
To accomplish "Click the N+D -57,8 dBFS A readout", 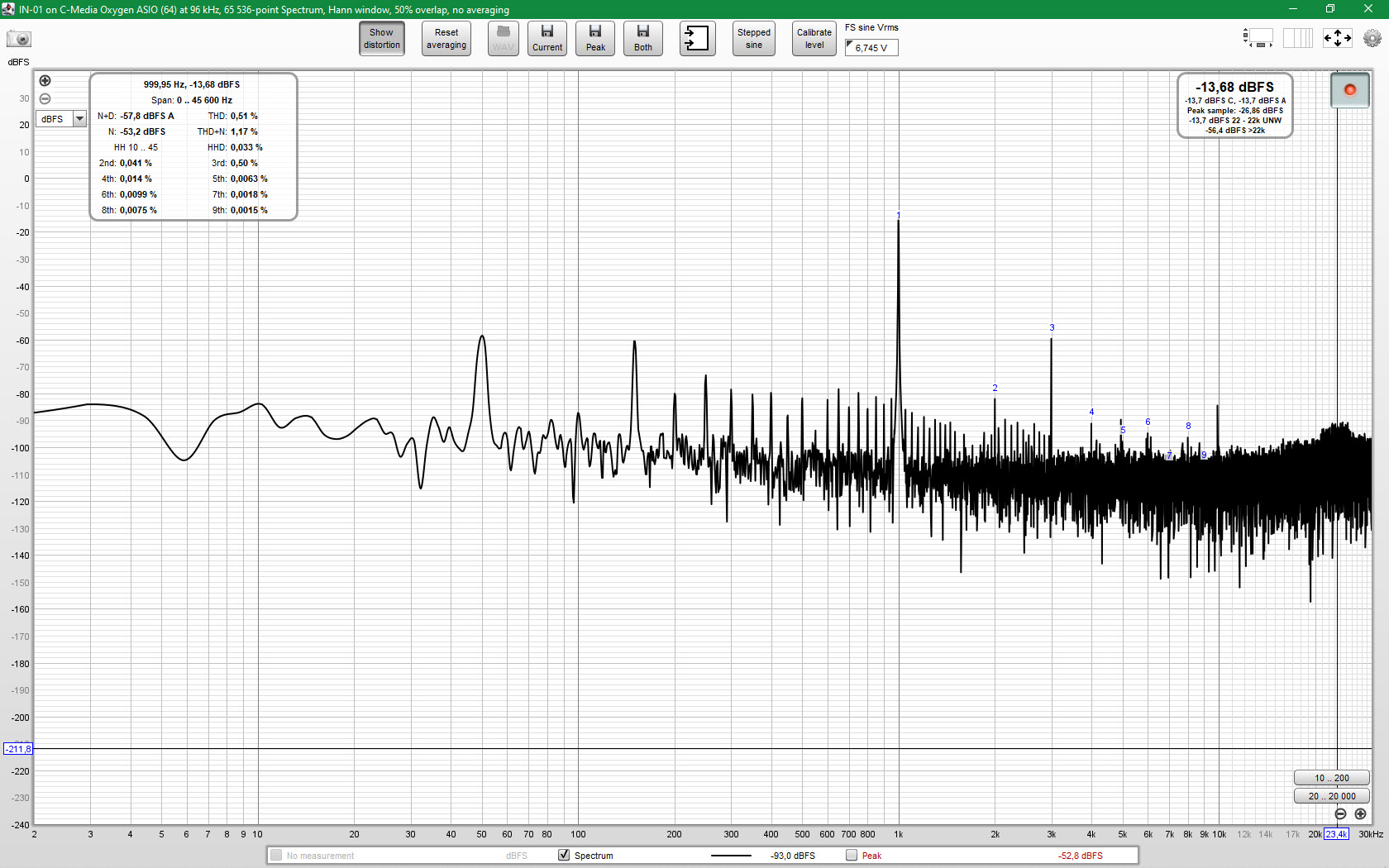I will (x=136, y=116).
